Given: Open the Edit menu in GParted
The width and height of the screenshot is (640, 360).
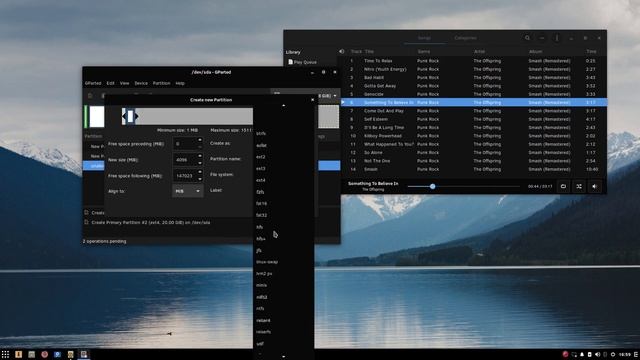Looking at the screenshot, I should pos(111,83).
